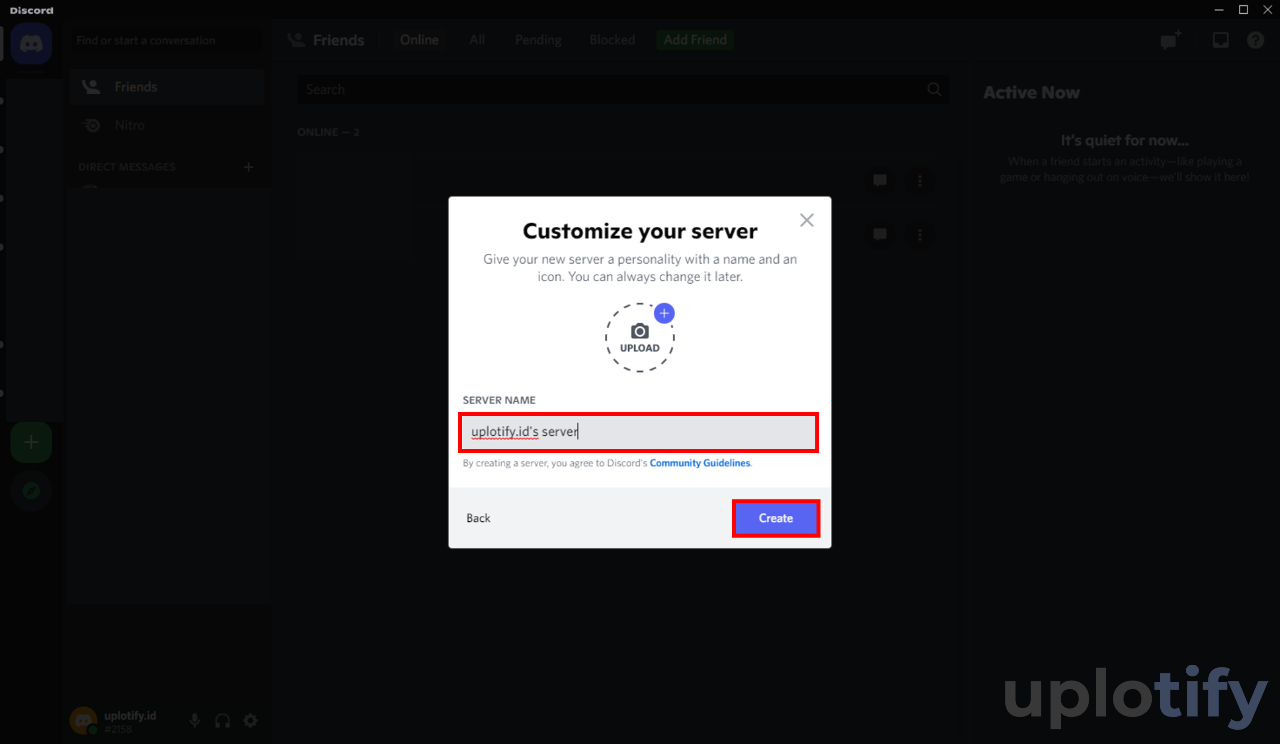
Task: Focus the Server Name input field
Action: pyautogui.click(x=639, y=432)
